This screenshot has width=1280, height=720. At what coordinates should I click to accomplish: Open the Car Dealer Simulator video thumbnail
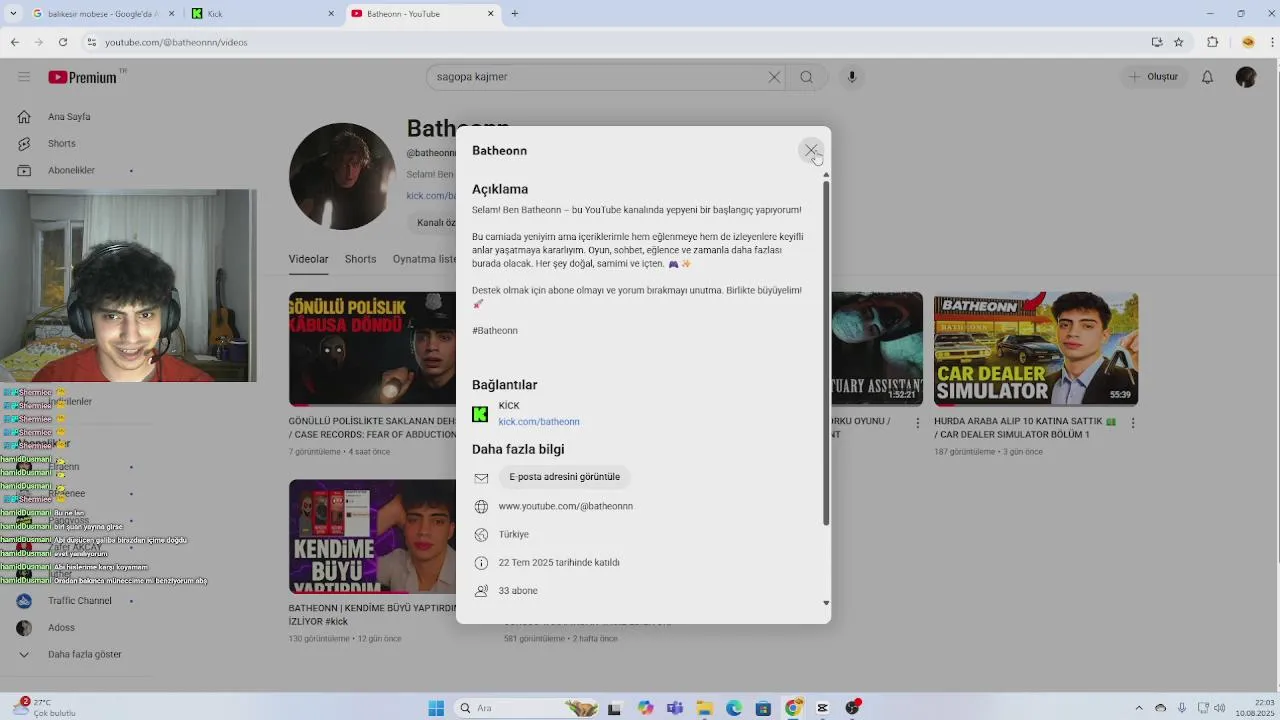(1036, 349)
